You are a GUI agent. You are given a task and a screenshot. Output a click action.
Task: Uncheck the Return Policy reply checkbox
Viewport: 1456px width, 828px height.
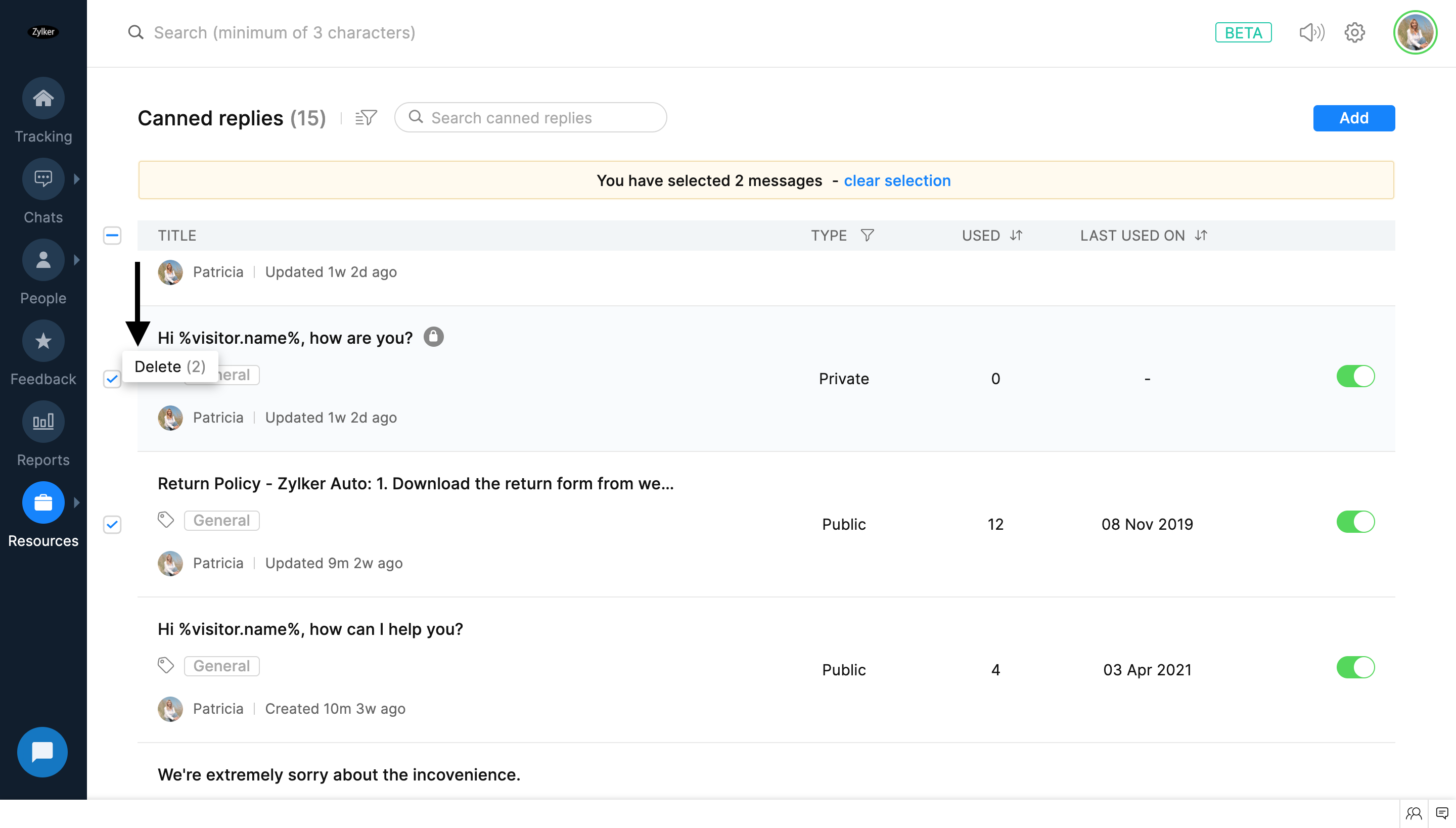pos(112,524)
